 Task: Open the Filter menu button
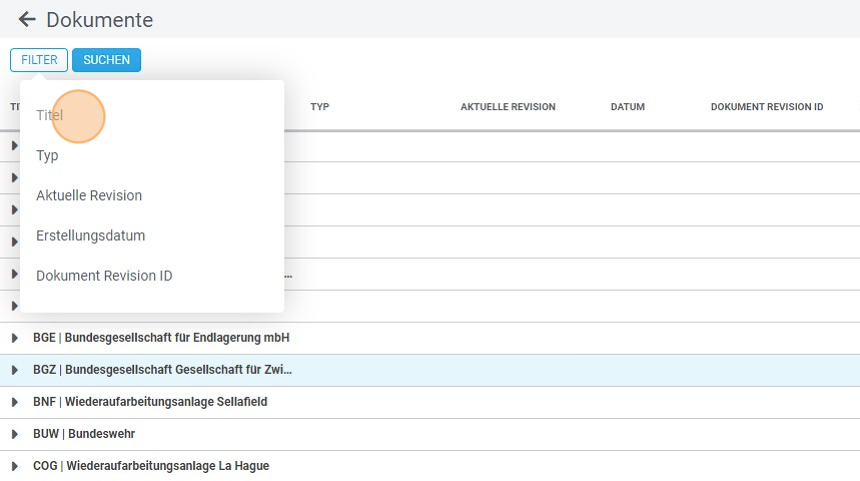39,60
